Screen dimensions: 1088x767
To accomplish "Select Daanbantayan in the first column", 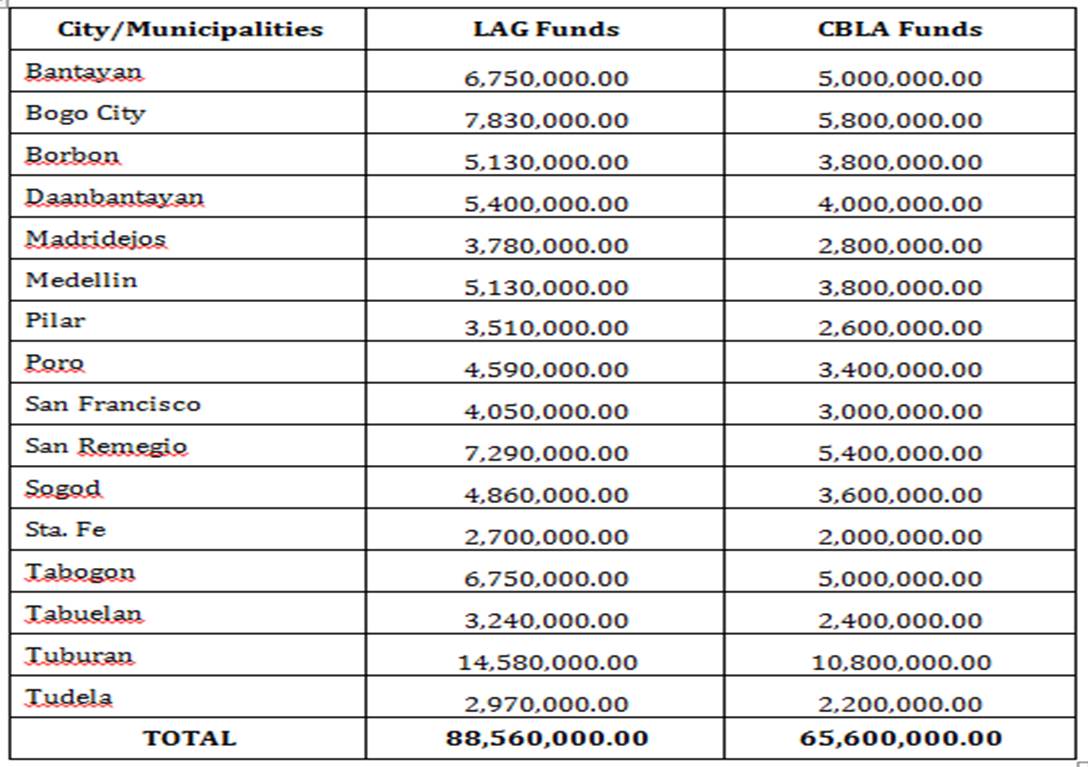I will pos(114,197).
